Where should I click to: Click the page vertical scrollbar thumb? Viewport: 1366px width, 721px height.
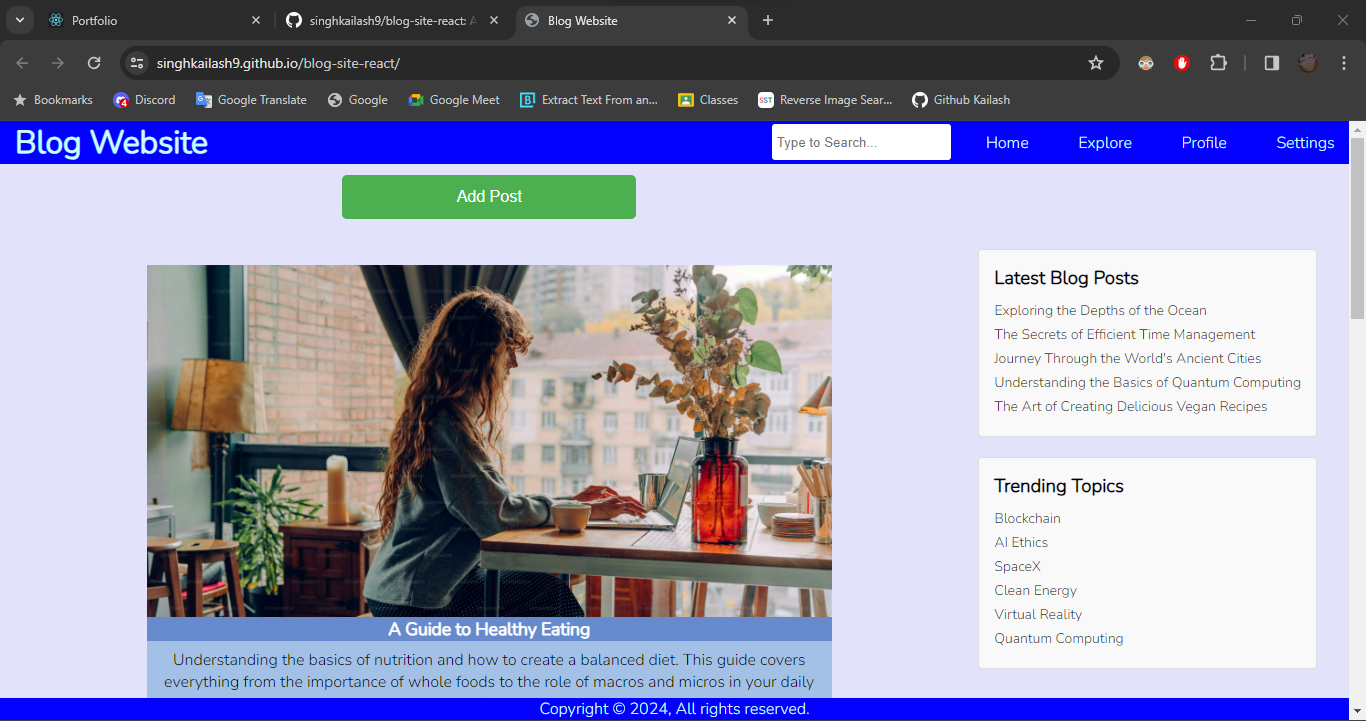[x=1357, y=228]
